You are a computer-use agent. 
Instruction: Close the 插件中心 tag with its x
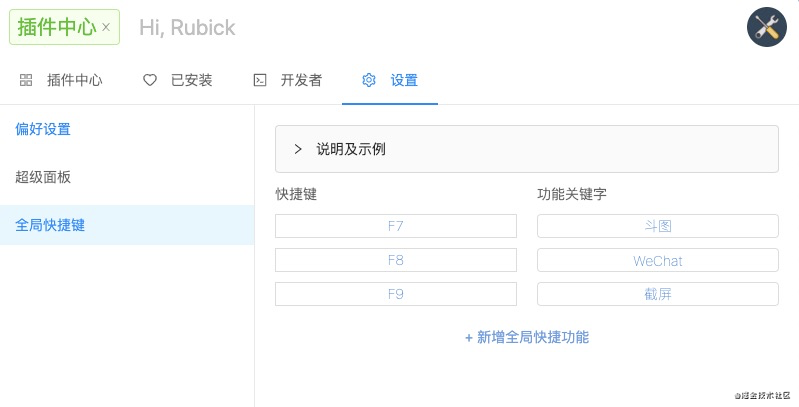[x=106, y=27]
